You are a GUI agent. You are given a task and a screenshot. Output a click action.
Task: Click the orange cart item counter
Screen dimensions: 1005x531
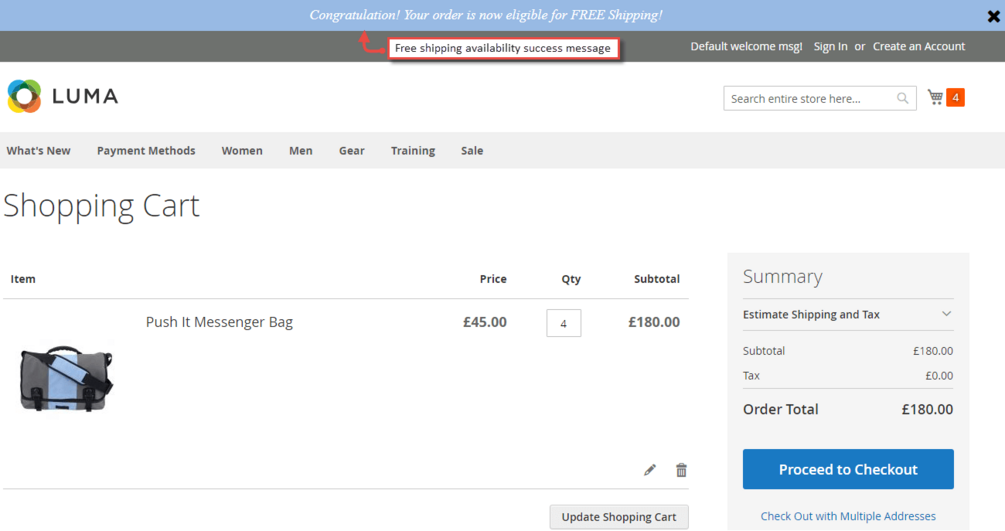(x=955, y=97)
